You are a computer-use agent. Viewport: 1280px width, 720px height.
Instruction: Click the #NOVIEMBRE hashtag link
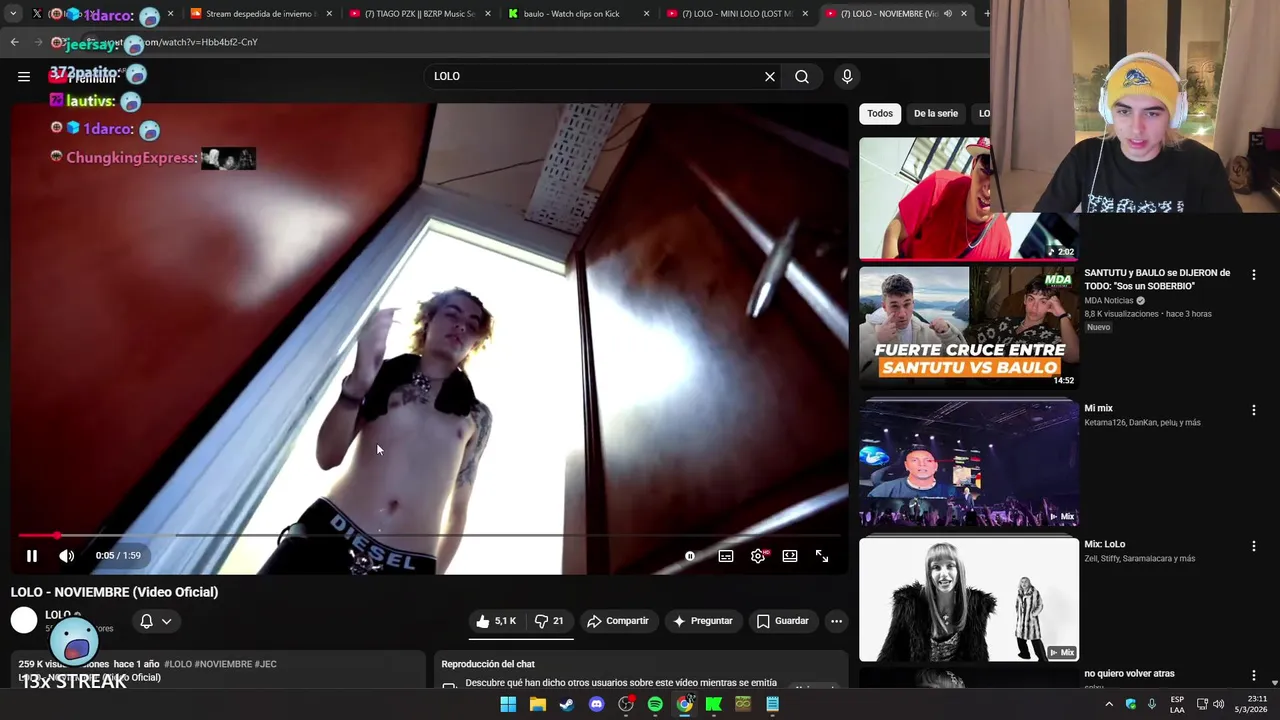223,664
